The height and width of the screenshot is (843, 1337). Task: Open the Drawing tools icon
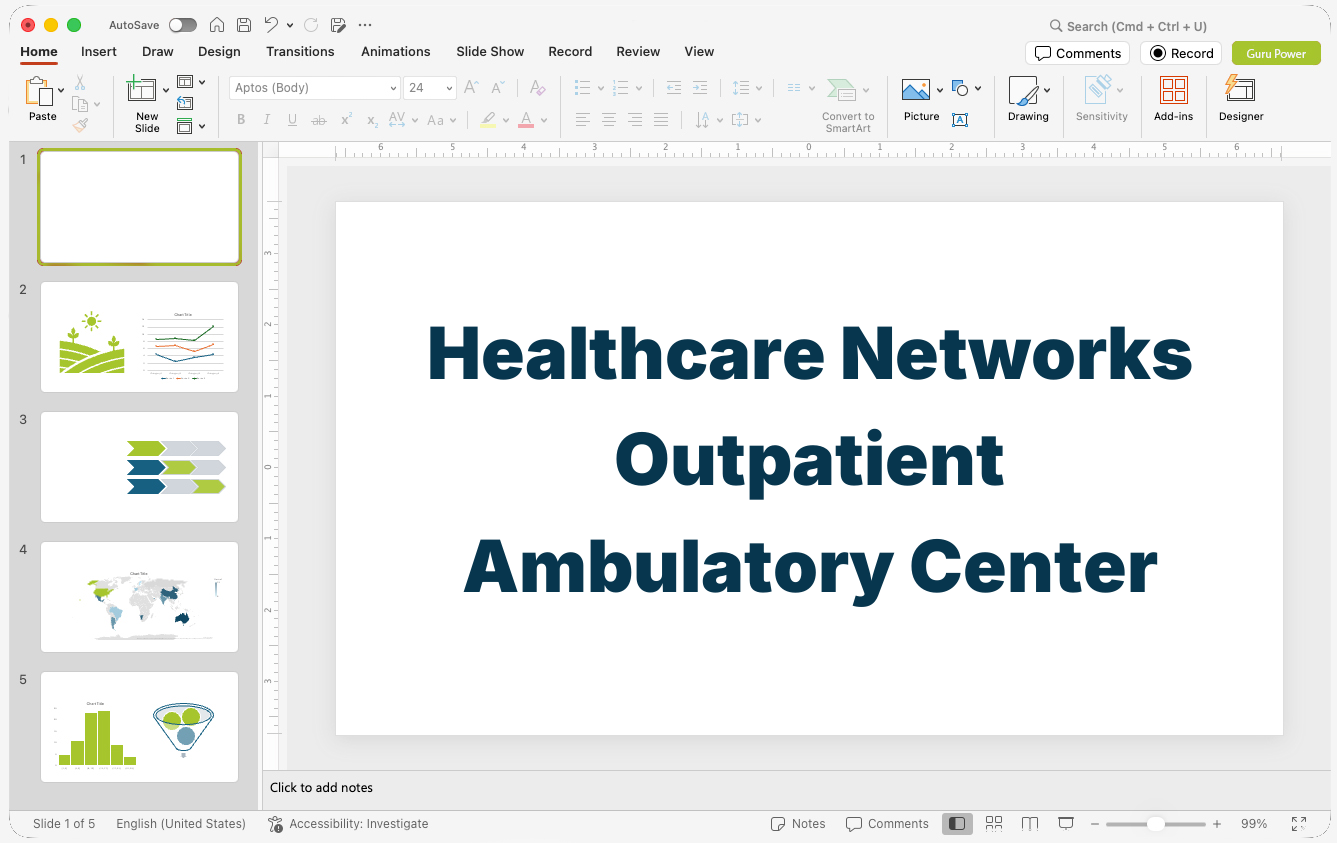click(x=1023, y=91)
